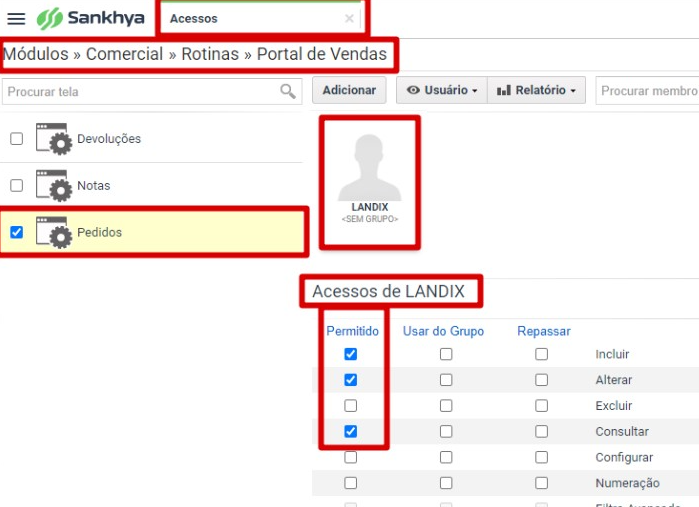
Task: Close the Acessos tab
Action: click(x=349, y=19)
